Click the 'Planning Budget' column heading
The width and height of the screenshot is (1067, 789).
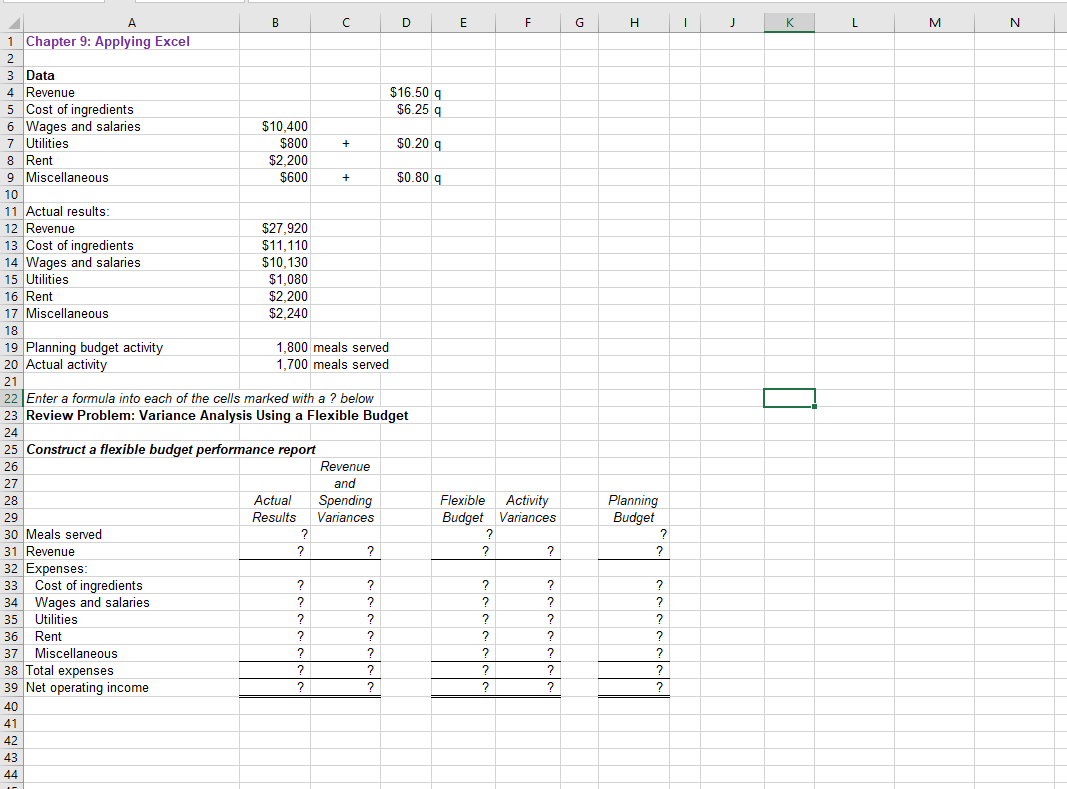click(x=634, y=509)
